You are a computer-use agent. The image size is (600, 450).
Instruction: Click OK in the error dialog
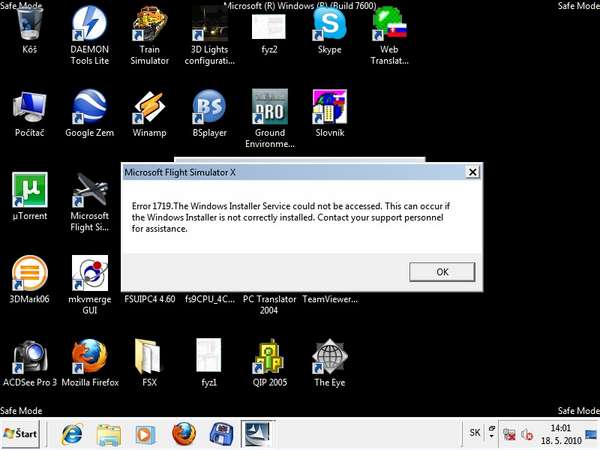[441, 271]
